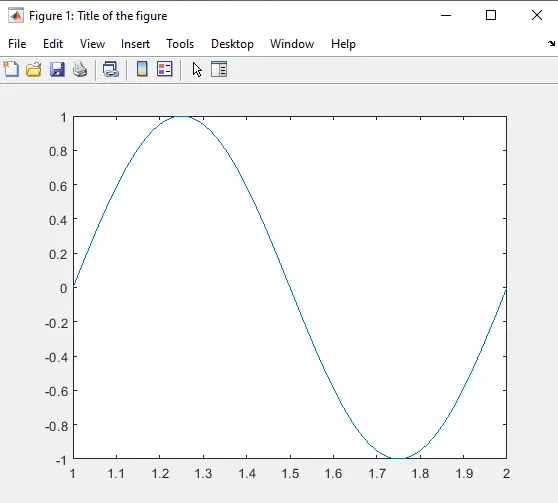
Task: Expand the Desktop menu
Action: tap(232, 44)
